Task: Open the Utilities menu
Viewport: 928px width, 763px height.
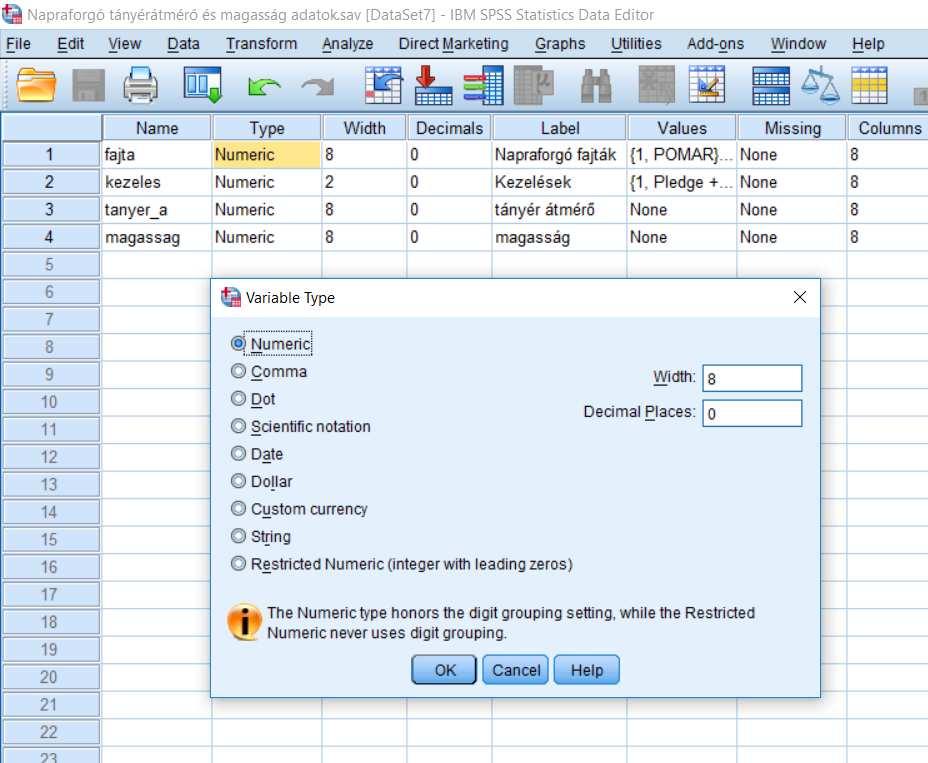Action: [x=636, y=44]
